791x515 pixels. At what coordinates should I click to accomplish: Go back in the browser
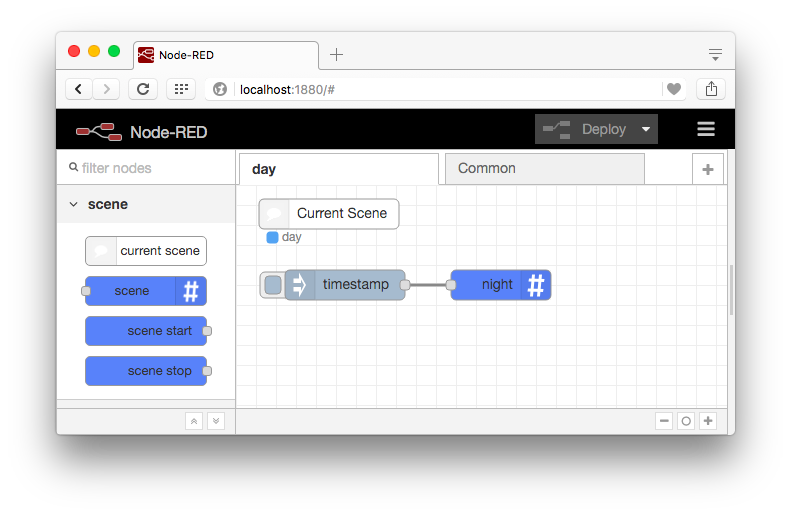coord(79,89)
